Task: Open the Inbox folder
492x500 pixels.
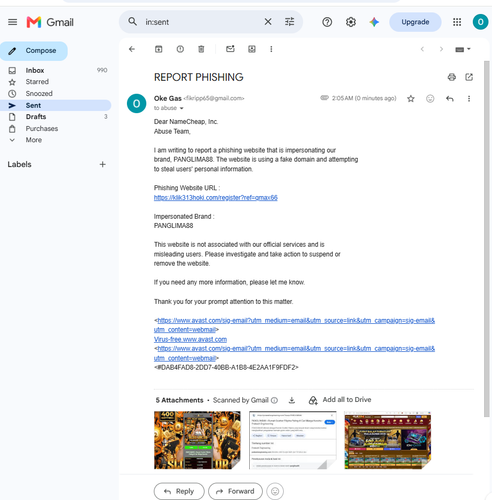Action: coord(55,70)
